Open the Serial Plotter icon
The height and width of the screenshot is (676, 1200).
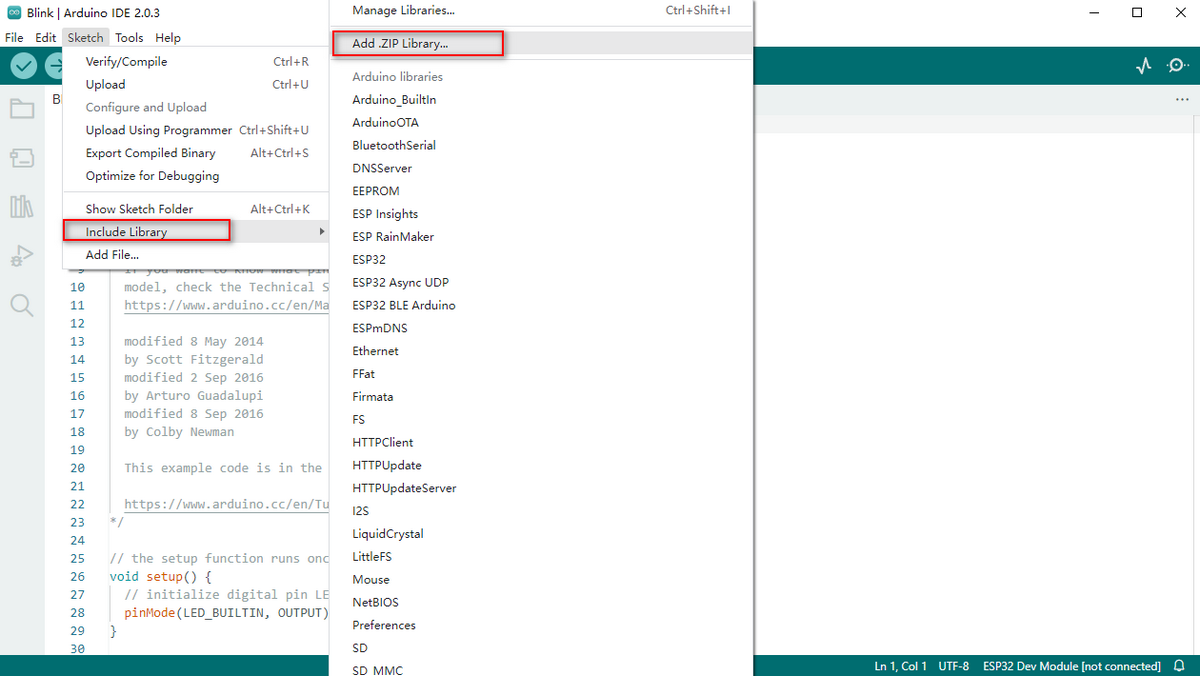1144,66
